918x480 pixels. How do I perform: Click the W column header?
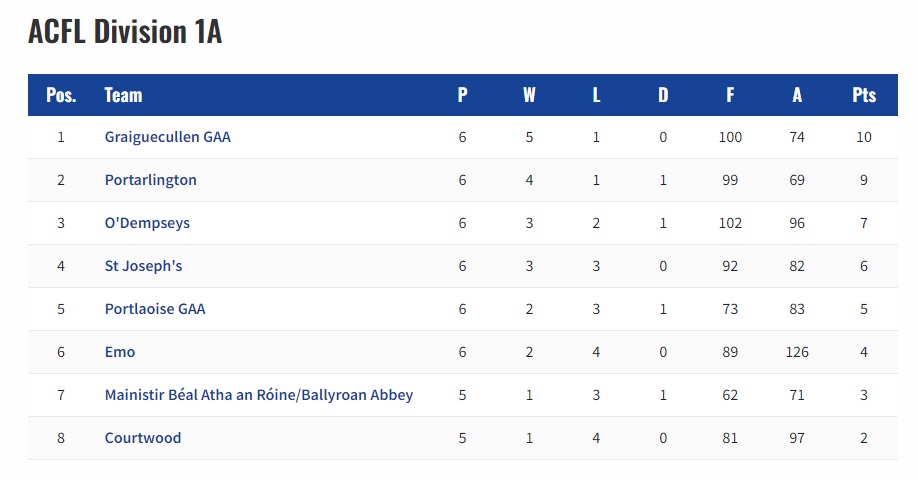tap(529, 95)
